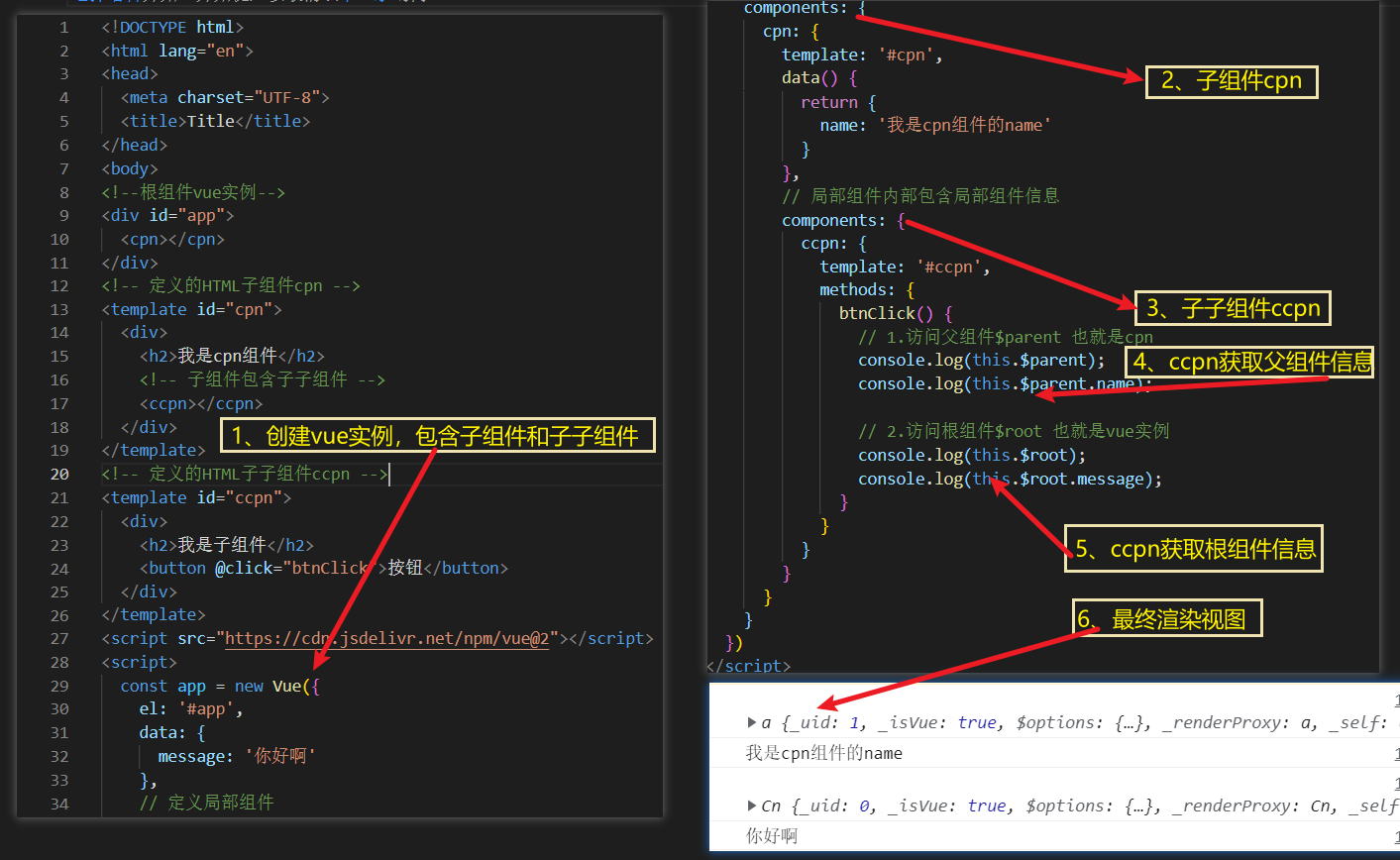Click the 'console.log(this.$root);' line

click(972, 455)
